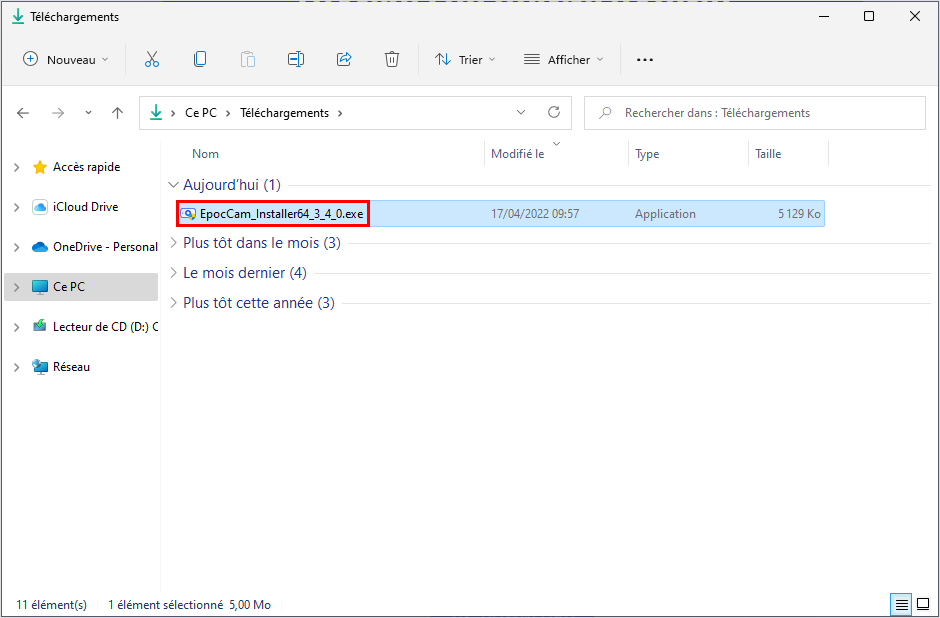Open the Afficher view dropdown
Screen dimensions: 940x618
pos(564,59)
